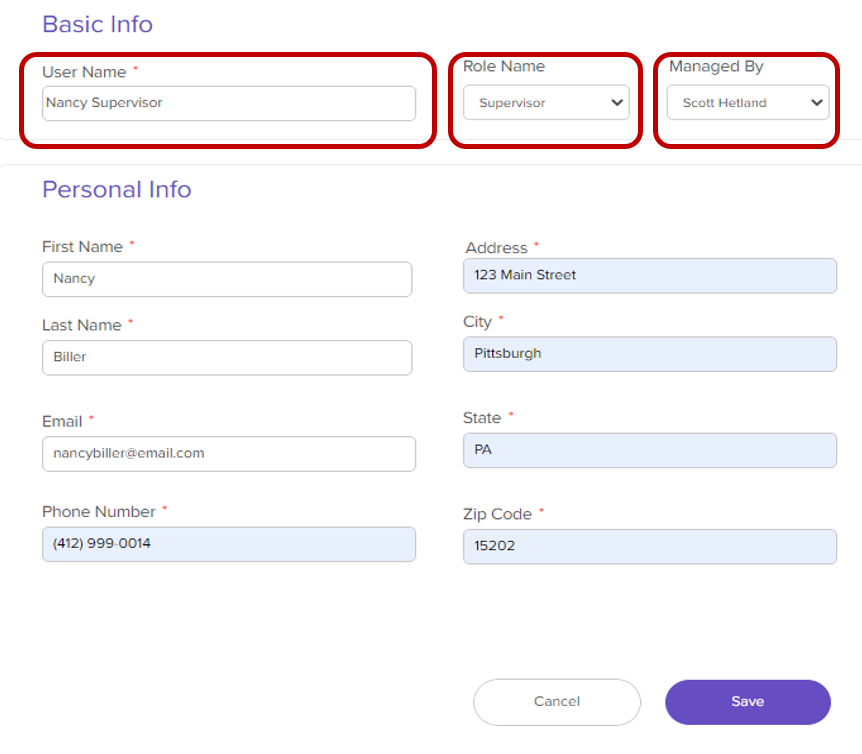The height and width of the screenshot is (754, 862).
Task: Click the Basic Info section heading
Action: tap(97, 24)
